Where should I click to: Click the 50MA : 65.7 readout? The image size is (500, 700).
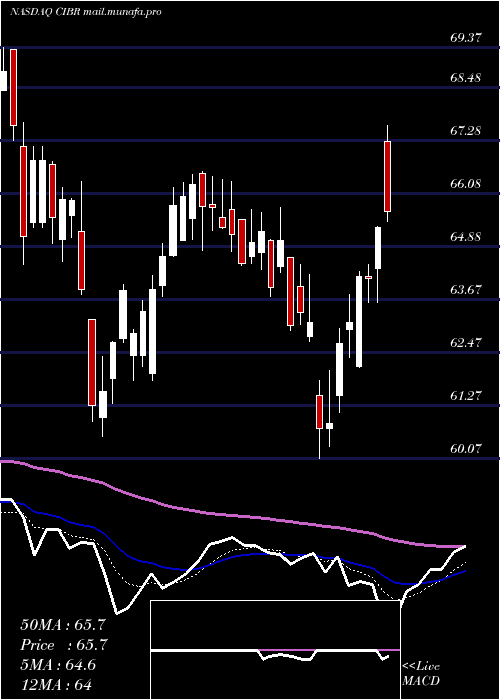click(63, 625)
